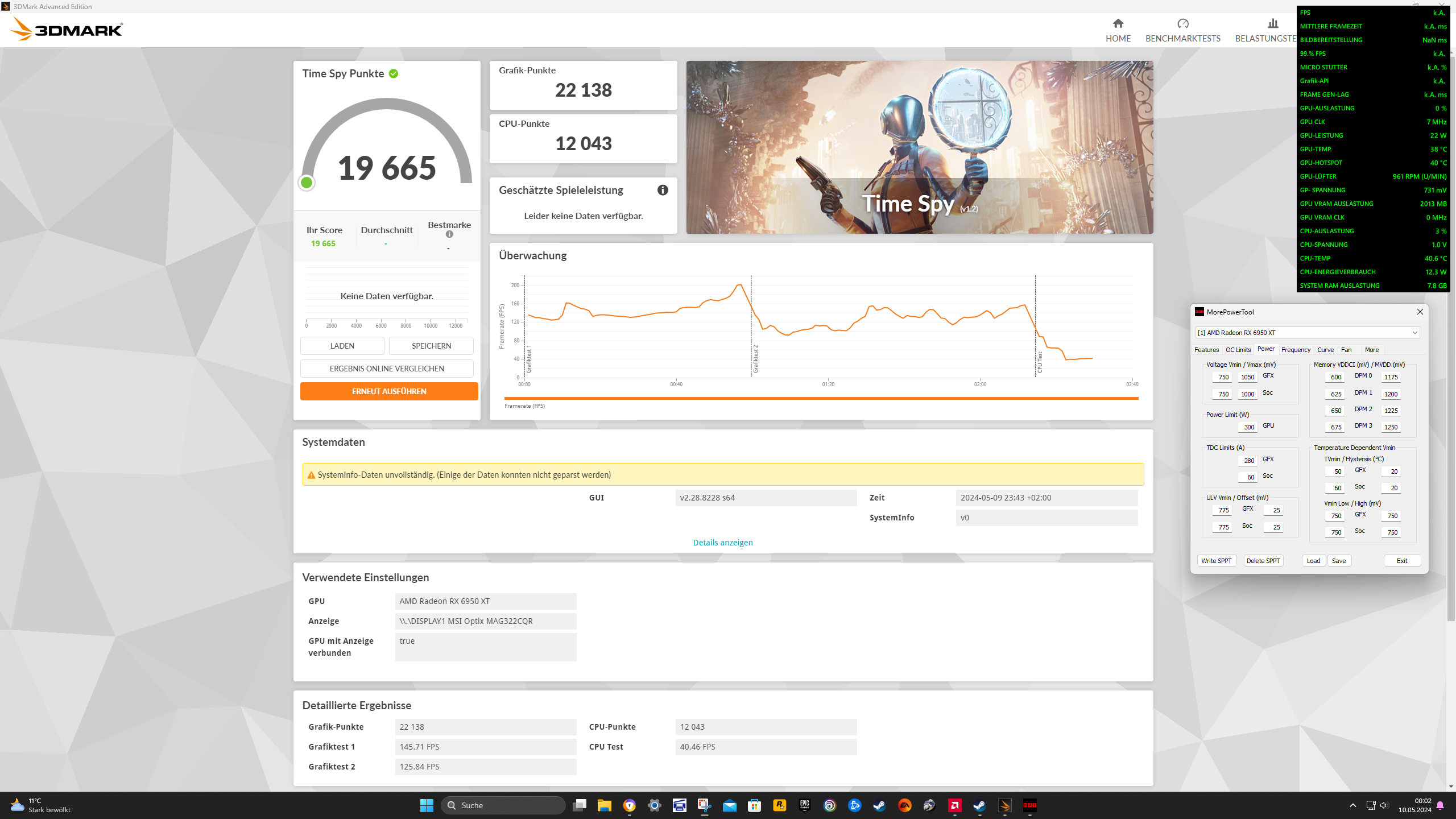Click the Write SPPT button

pos(1216,561)
